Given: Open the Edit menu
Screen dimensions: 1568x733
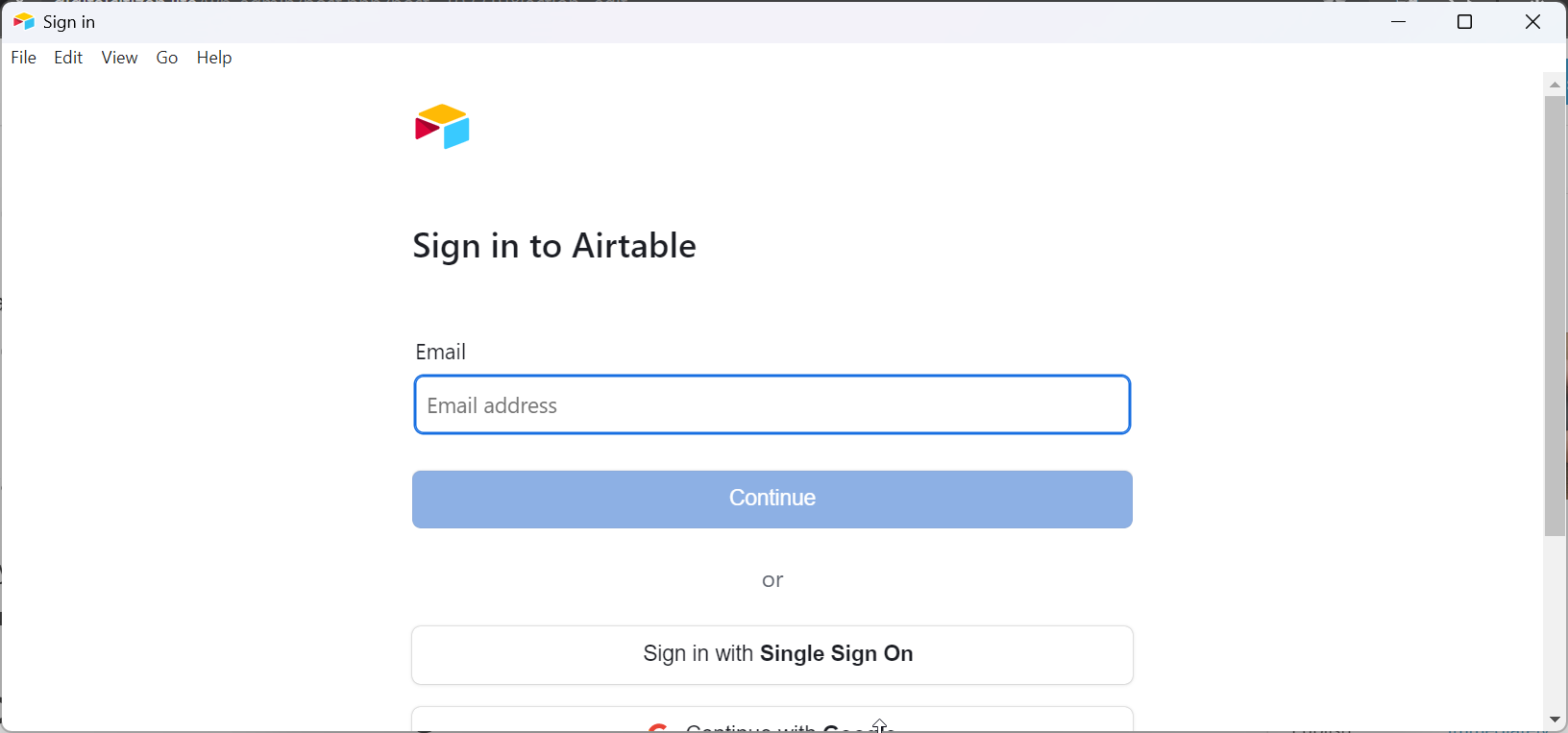Looking at the screenshot, I should [x=68, y=58].
